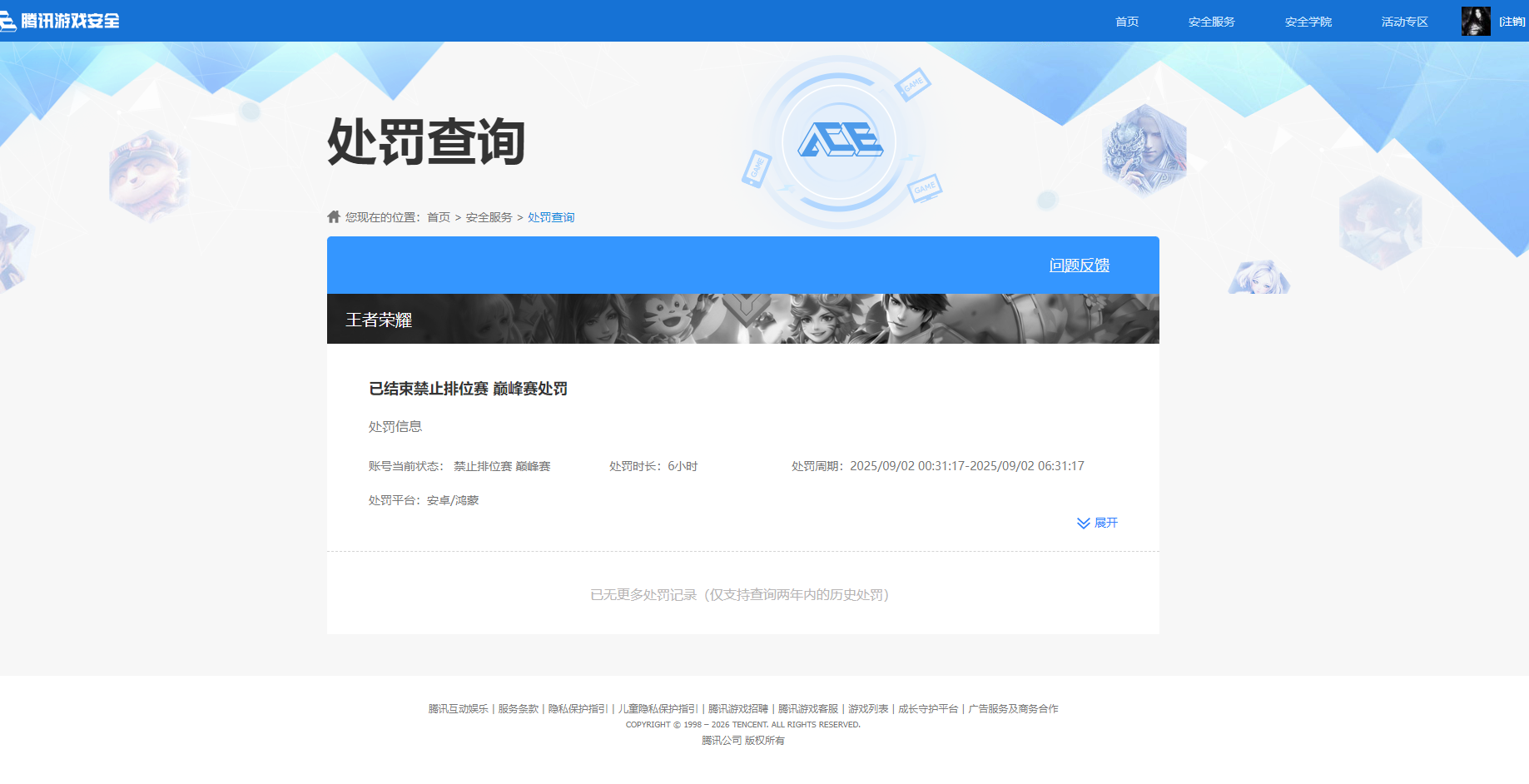Click the 处罚信息 section label
This screenshot has width=1529, height=784.
395,426
